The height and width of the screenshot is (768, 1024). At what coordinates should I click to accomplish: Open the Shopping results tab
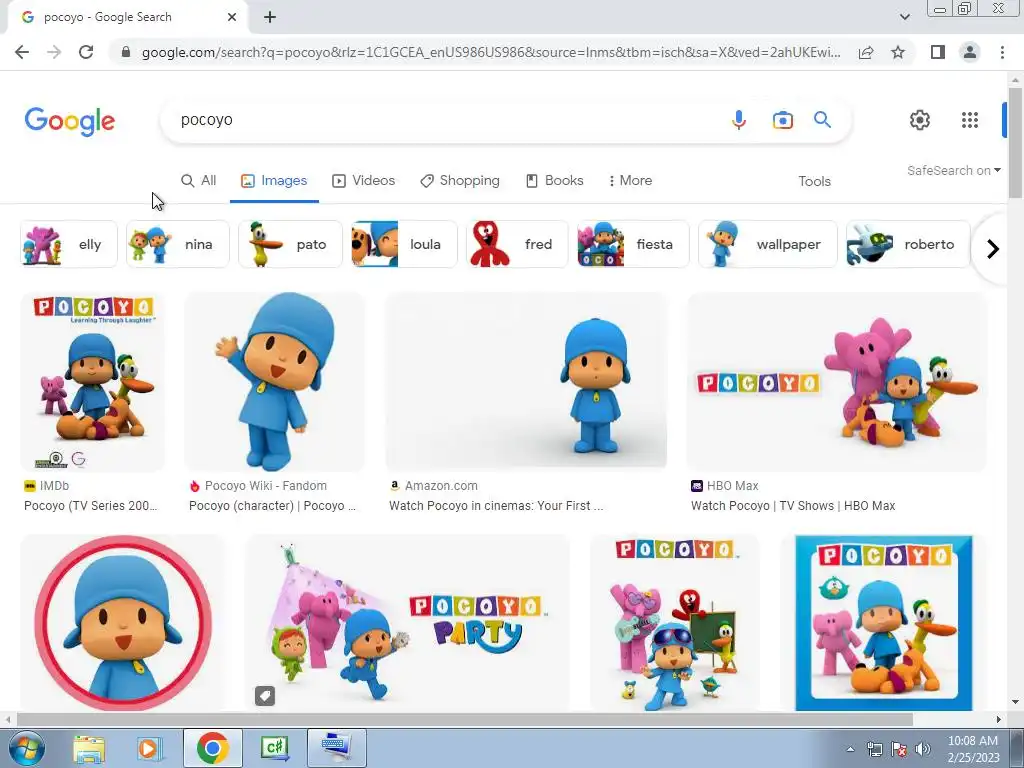coord(460,181)
